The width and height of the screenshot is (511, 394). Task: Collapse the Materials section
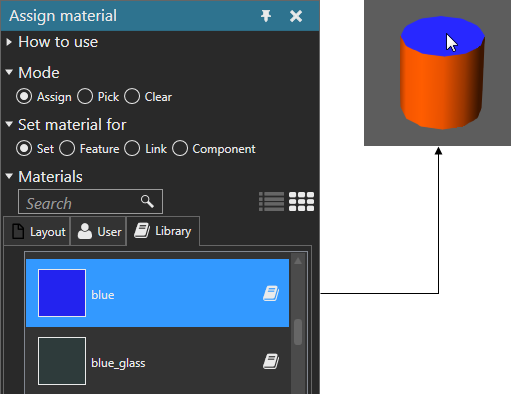click(9, 176)
